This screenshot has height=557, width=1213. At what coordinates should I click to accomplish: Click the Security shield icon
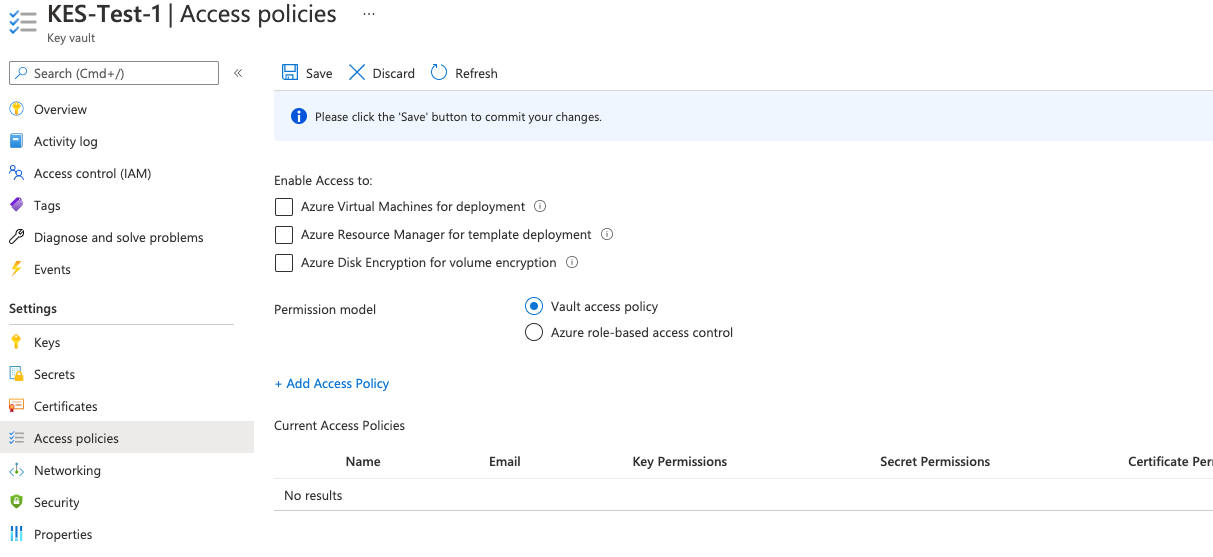(x=16, y=502)
